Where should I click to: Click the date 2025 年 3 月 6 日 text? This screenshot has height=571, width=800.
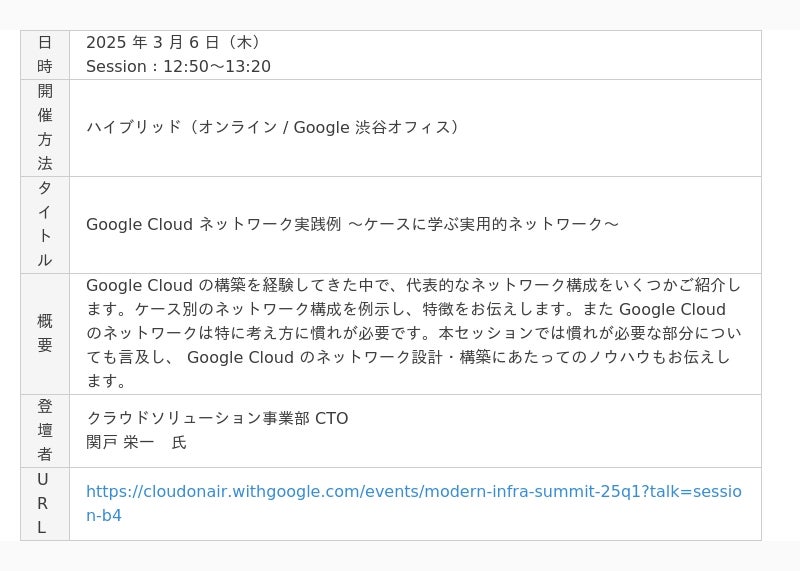[x=174, y=42]
